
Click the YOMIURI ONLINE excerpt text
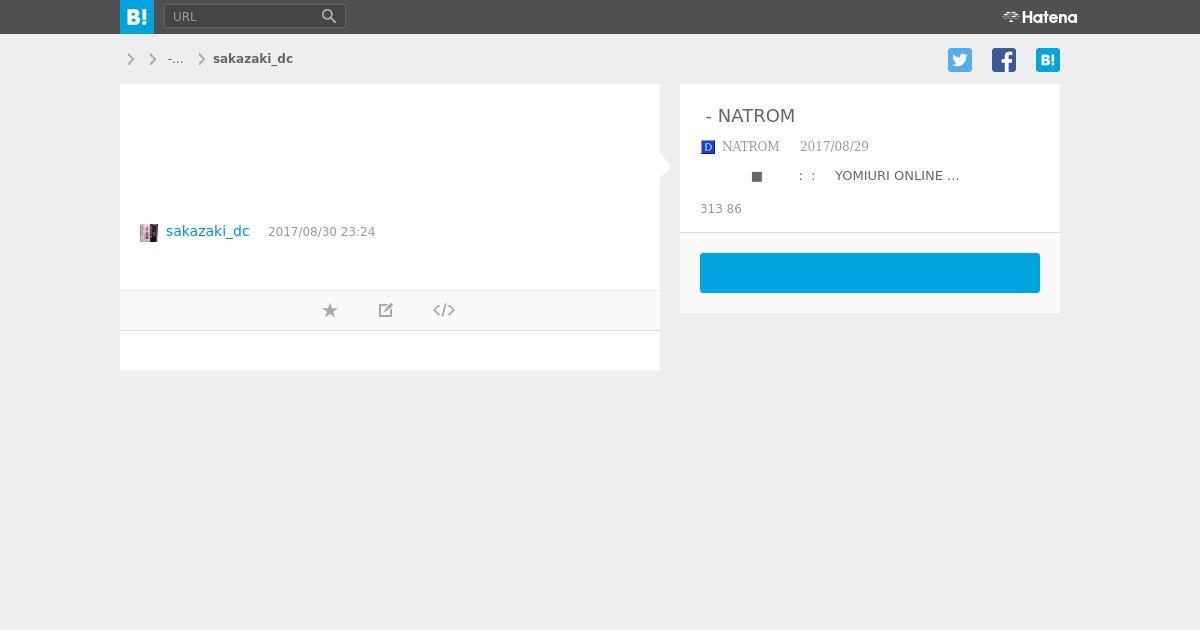click(897, 176)
